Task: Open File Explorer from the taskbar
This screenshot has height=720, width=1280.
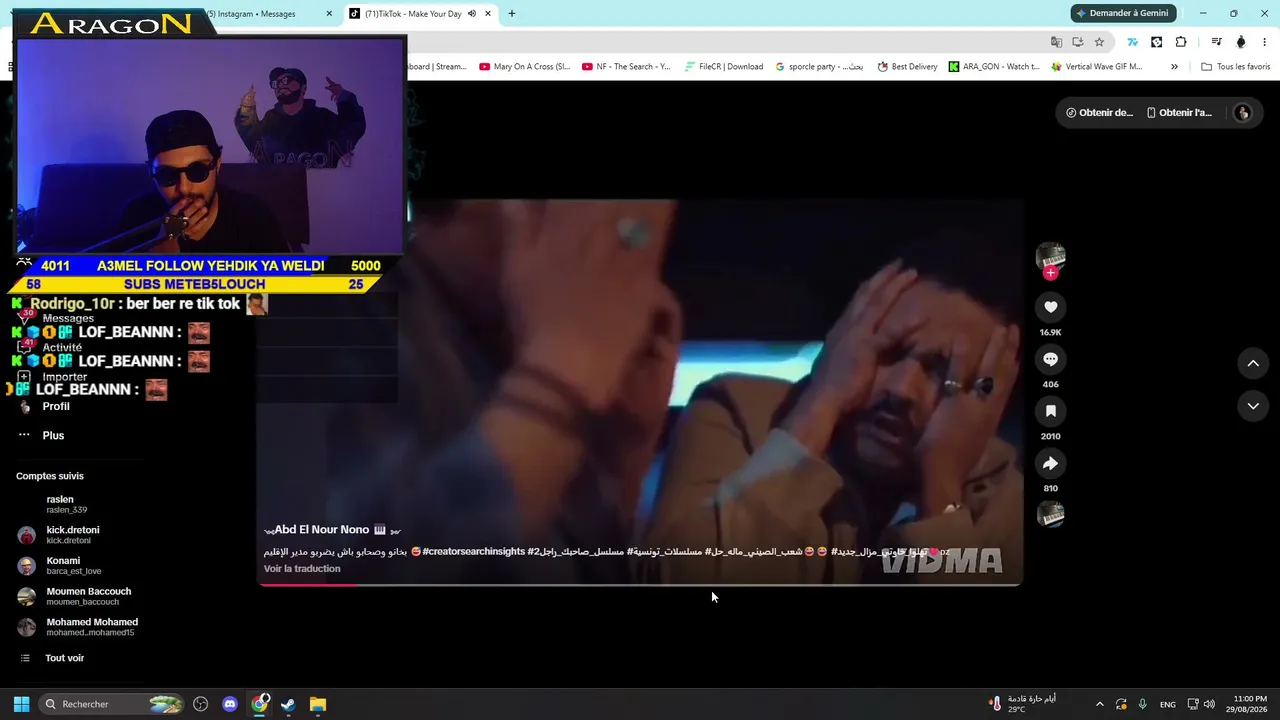Action: [317, 704]
